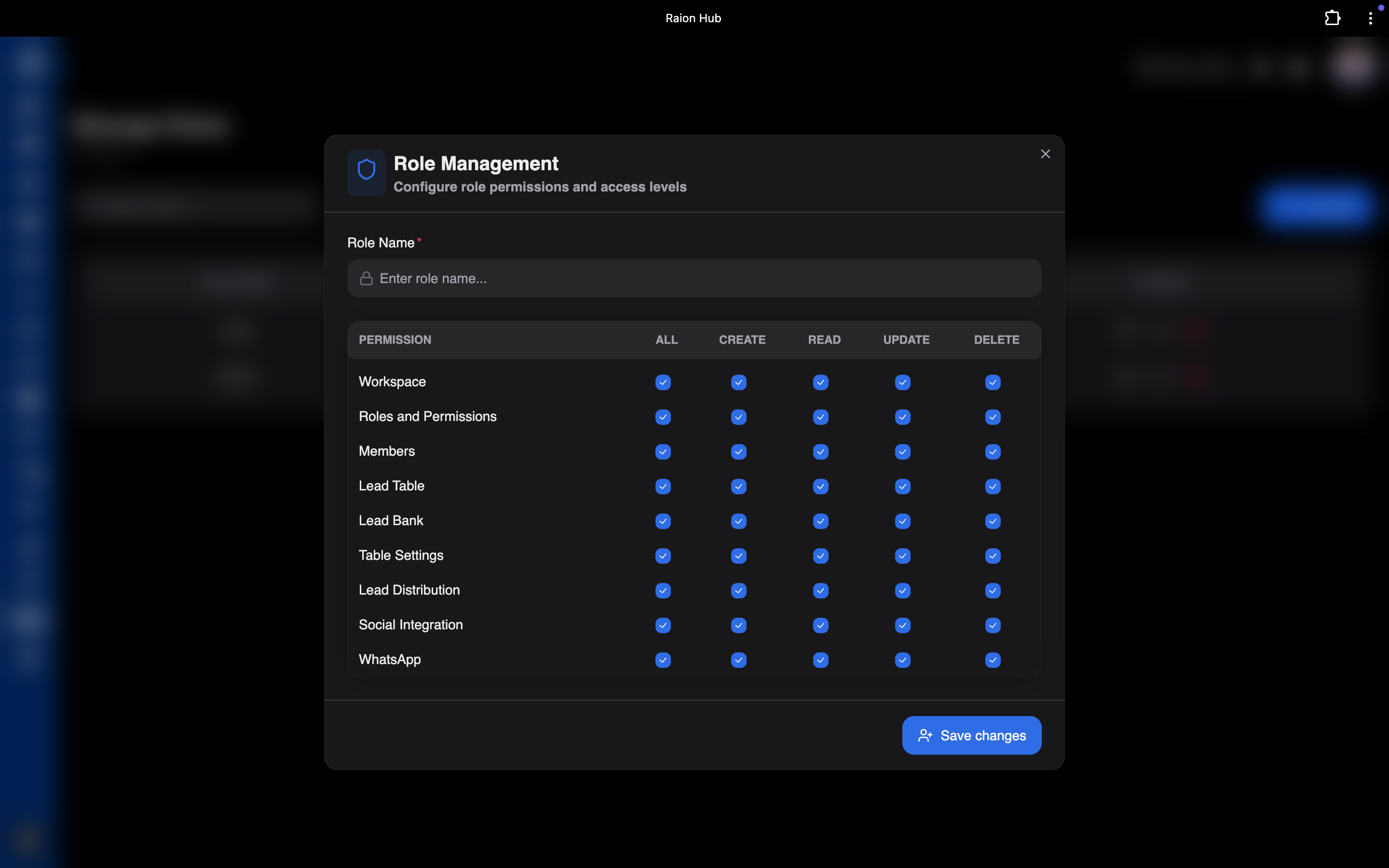Toggle CREATE checkbox for Workspace

[739, 382]
